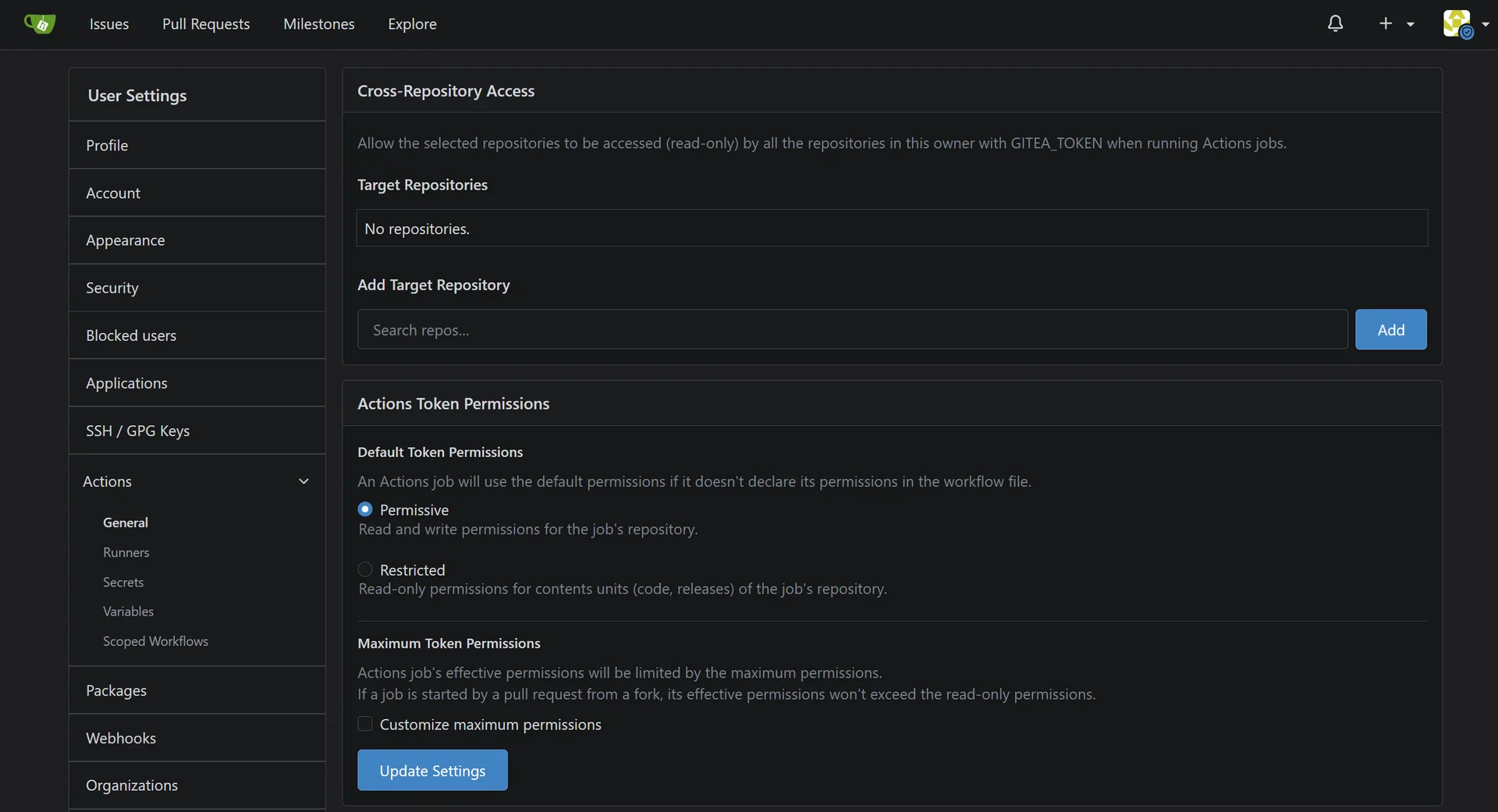Enable Customize maximum permissions checkbox
Viewport: 1498px width, 812px height.
365,724
